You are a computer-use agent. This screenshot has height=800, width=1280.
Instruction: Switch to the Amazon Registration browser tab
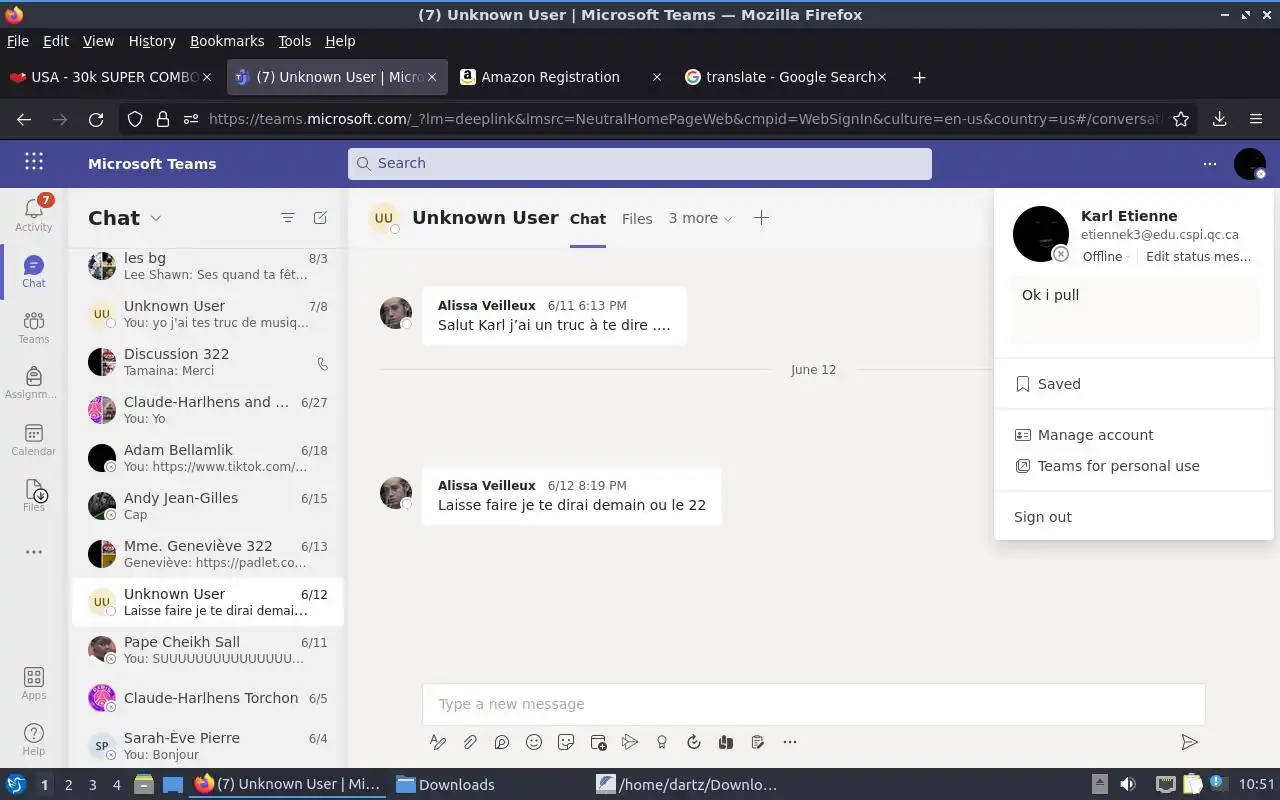[560, 77]
